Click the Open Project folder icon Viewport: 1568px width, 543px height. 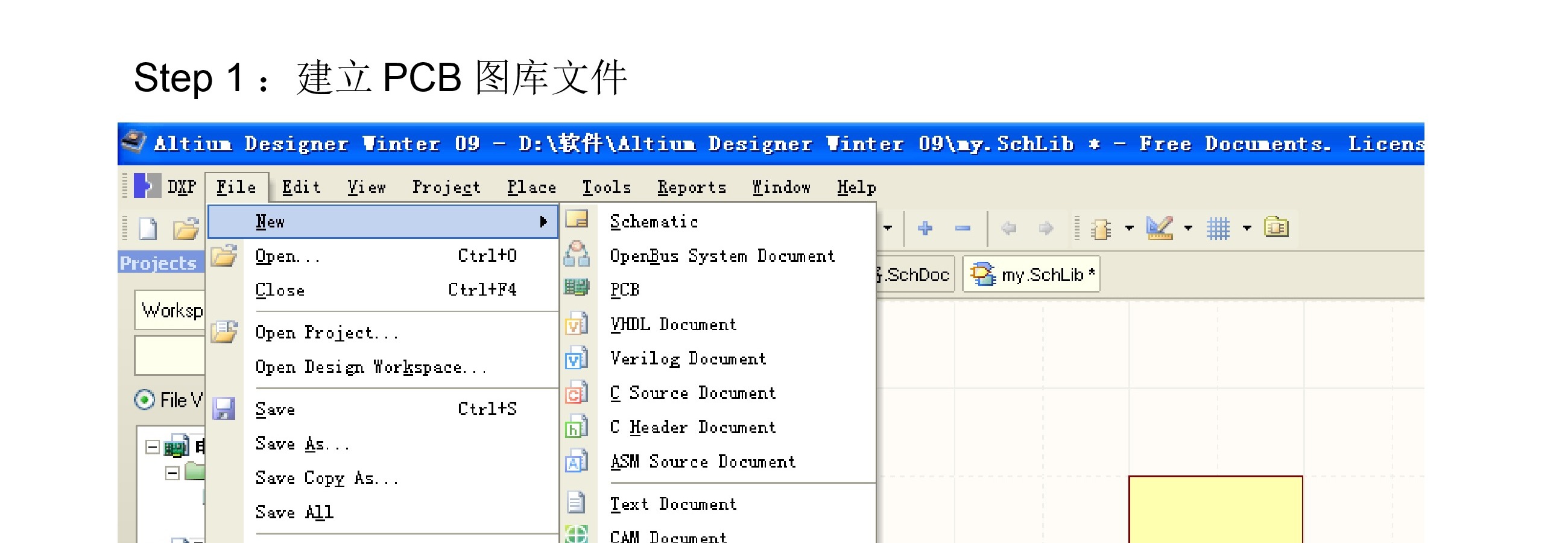(x=223, y=332)
